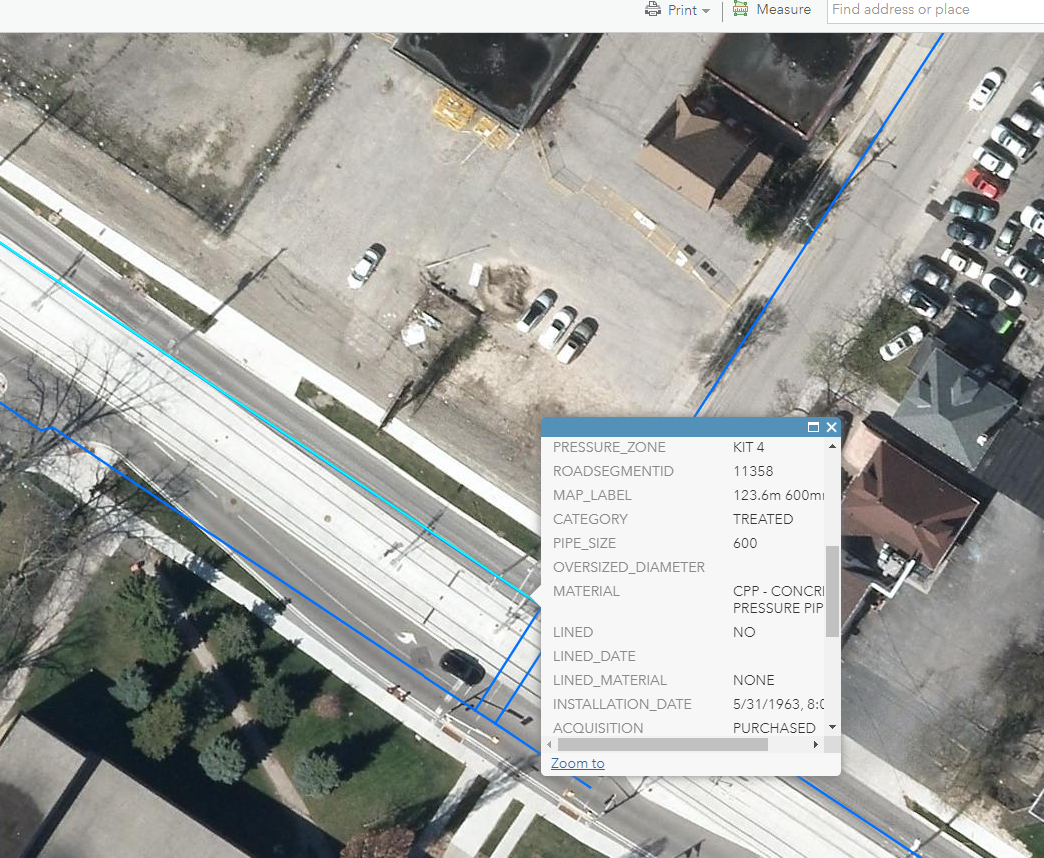
Task: Open the Measure tool by its label
Action: [783, 10]
